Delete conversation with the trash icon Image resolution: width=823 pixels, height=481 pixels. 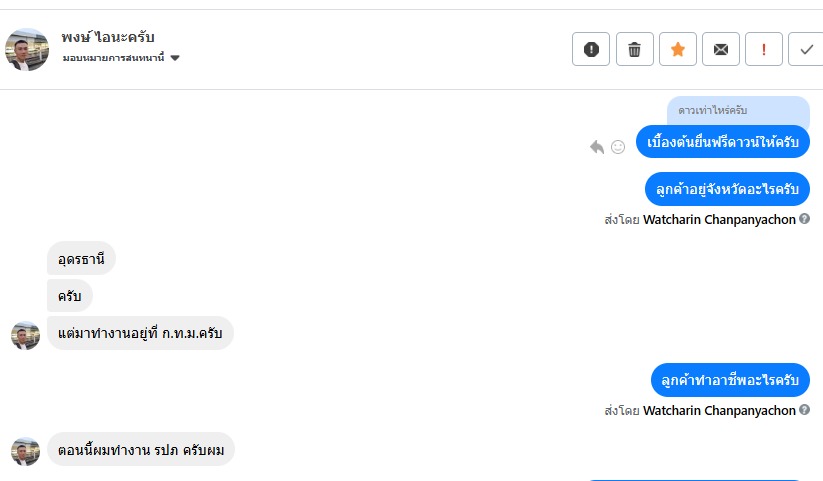(634, 49)
